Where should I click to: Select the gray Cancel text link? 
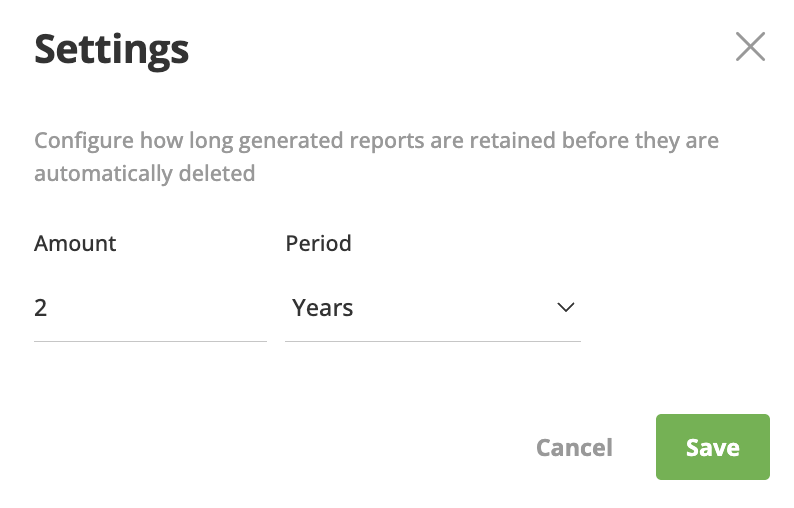click(574, 447)
